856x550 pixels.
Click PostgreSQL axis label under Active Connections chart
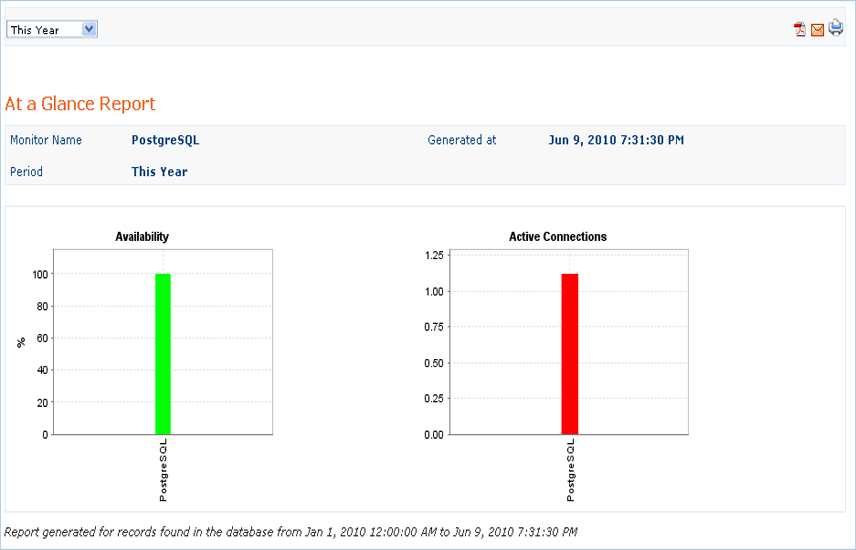[x=570, y=470]
